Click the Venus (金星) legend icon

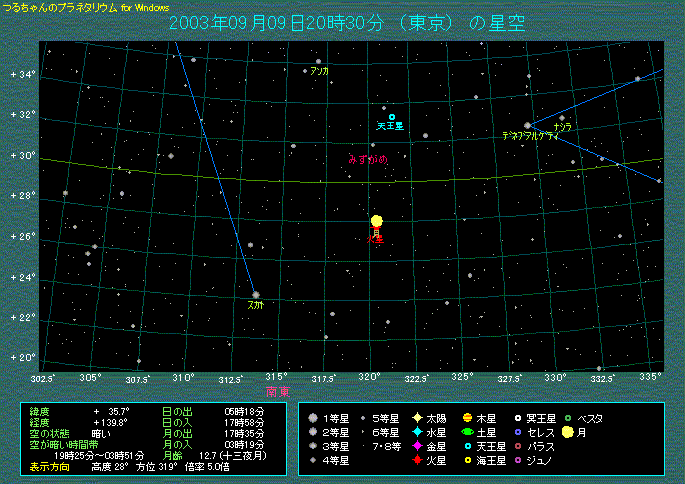pos(416,446)
